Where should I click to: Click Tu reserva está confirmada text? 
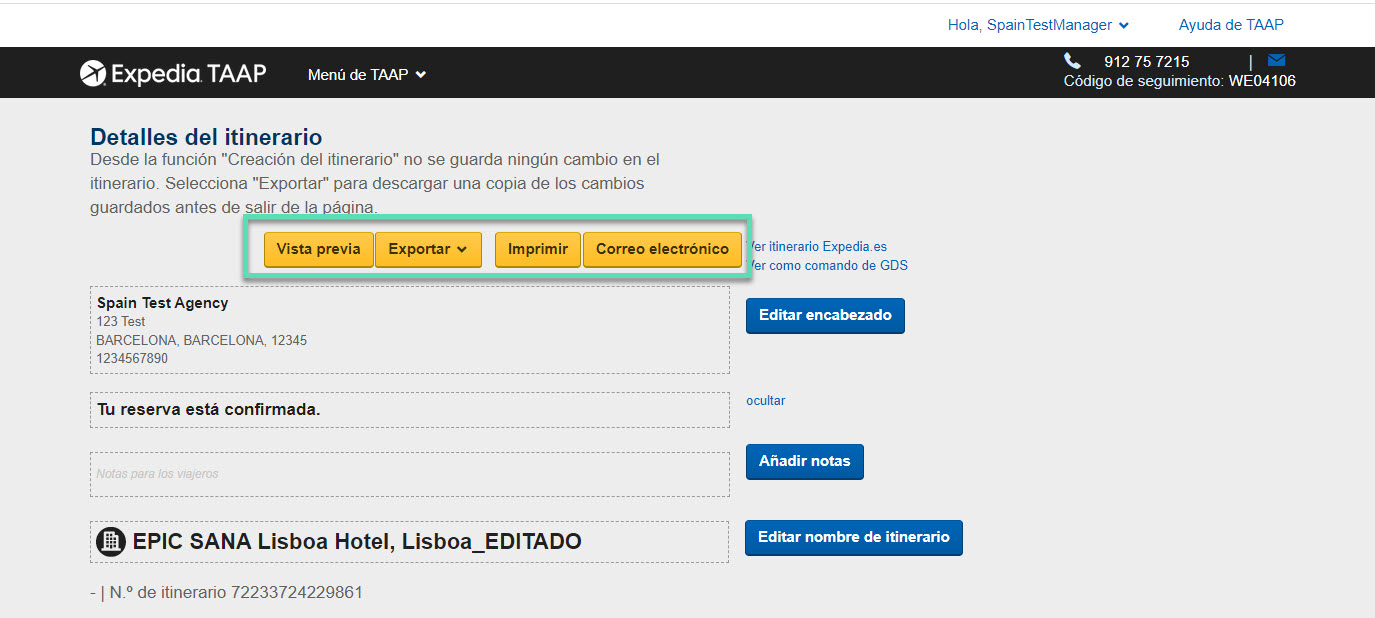point(208,409)
